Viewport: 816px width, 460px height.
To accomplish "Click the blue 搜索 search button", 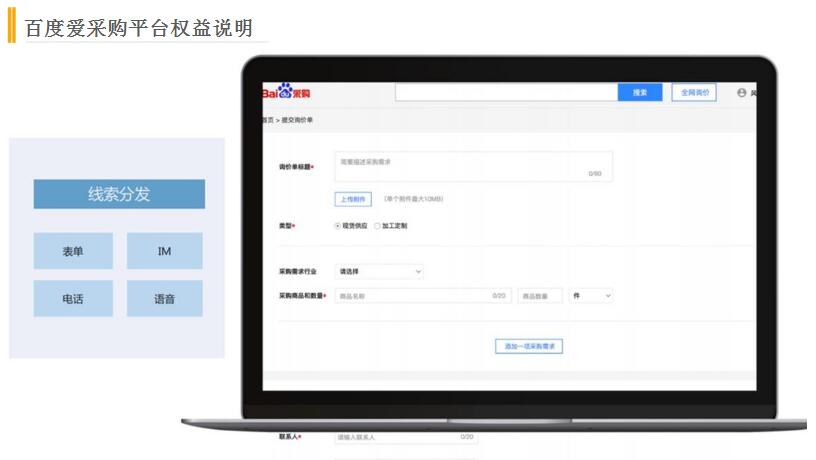I will point(640,92).
